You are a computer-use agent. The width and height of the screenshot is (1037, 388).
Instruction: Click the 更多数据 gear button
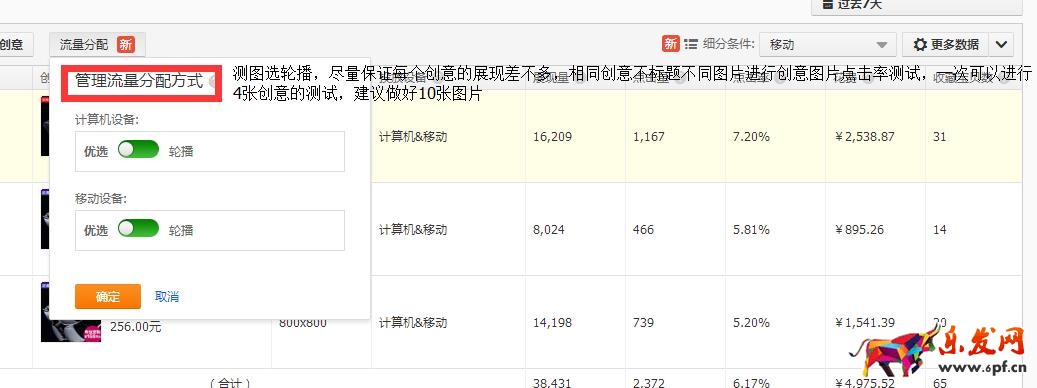tap(946, 44)
